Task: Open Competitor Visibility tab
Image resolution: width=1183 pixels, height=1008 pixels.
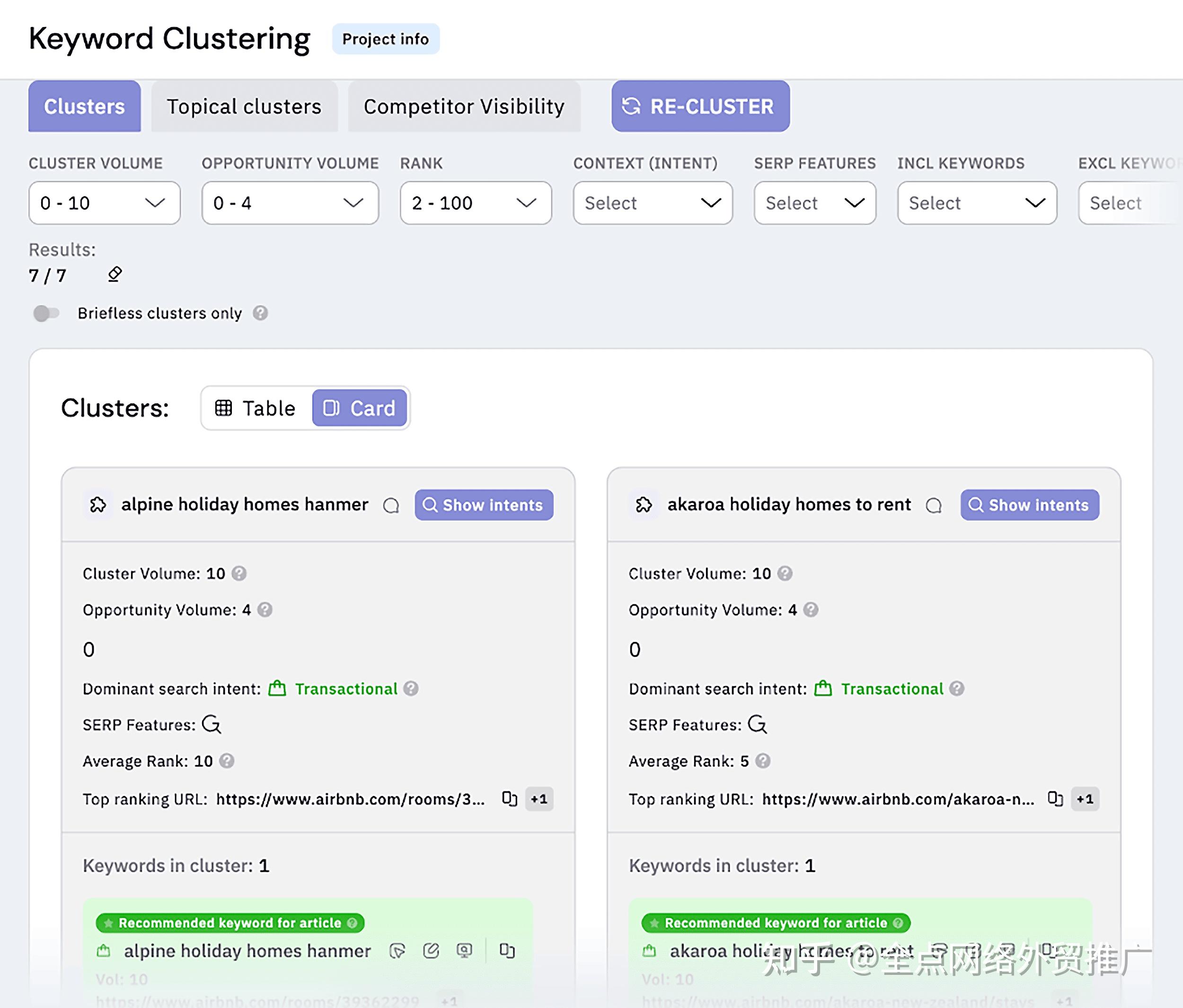Action: coord(464,106)
